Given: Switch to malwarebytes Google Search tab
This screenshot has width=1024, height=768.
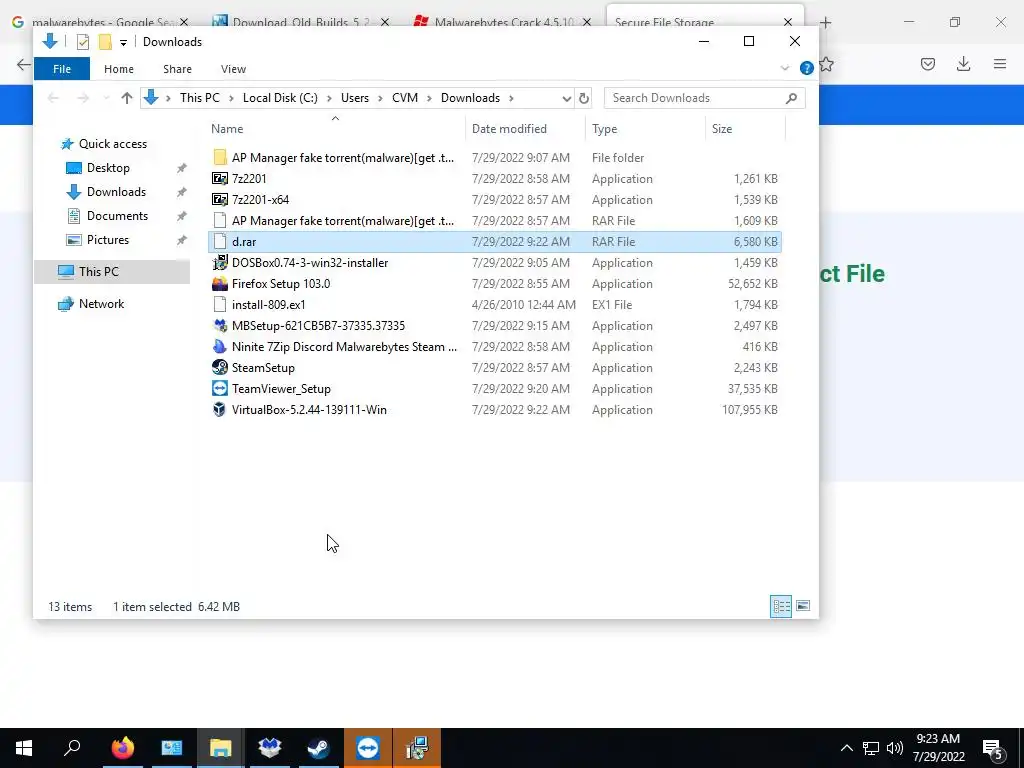Looking at the screenshot, I should pyautogui.click(x=100, y=22).
